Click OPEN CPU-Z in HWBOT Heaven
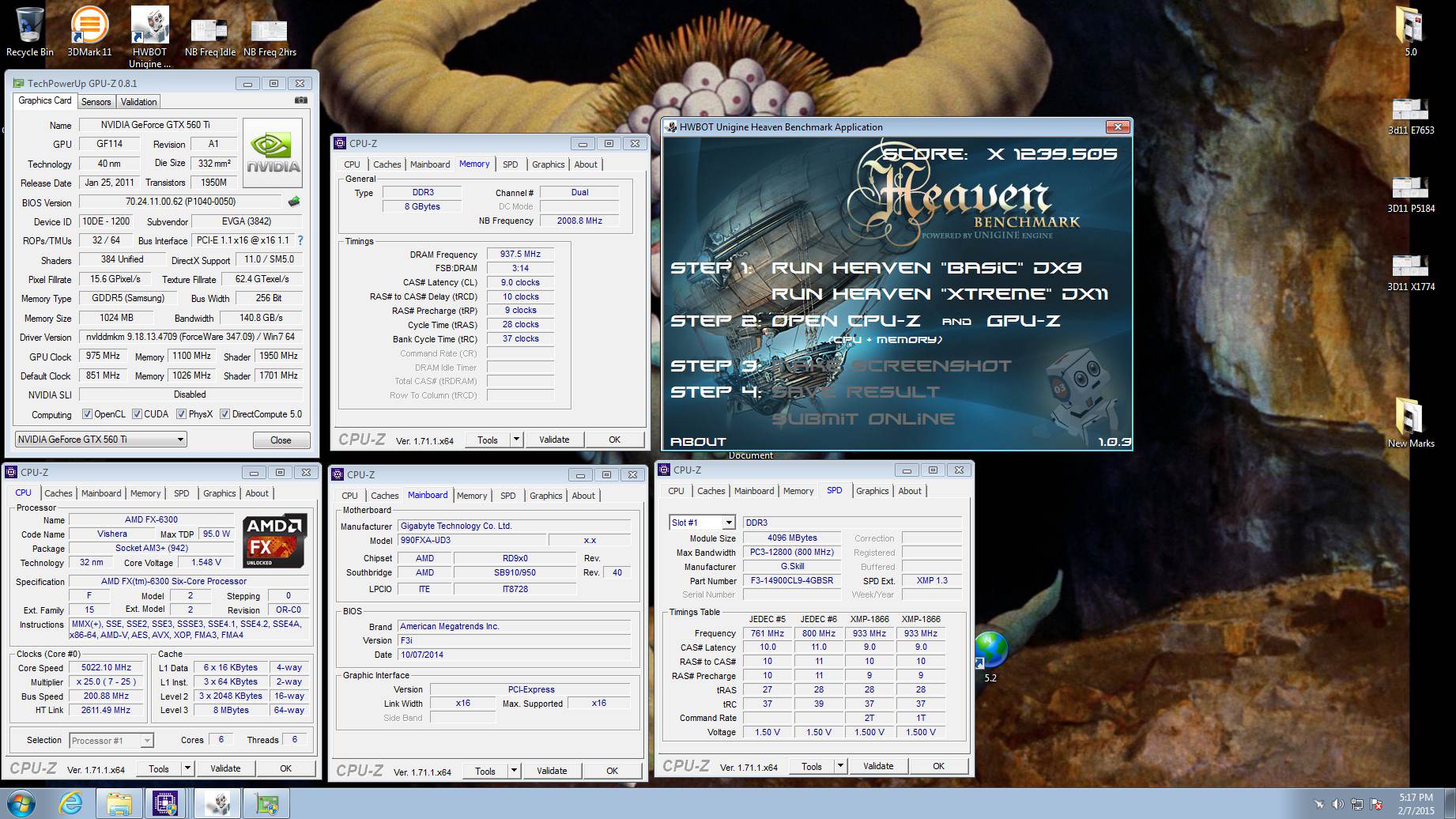 click(846, 321)
